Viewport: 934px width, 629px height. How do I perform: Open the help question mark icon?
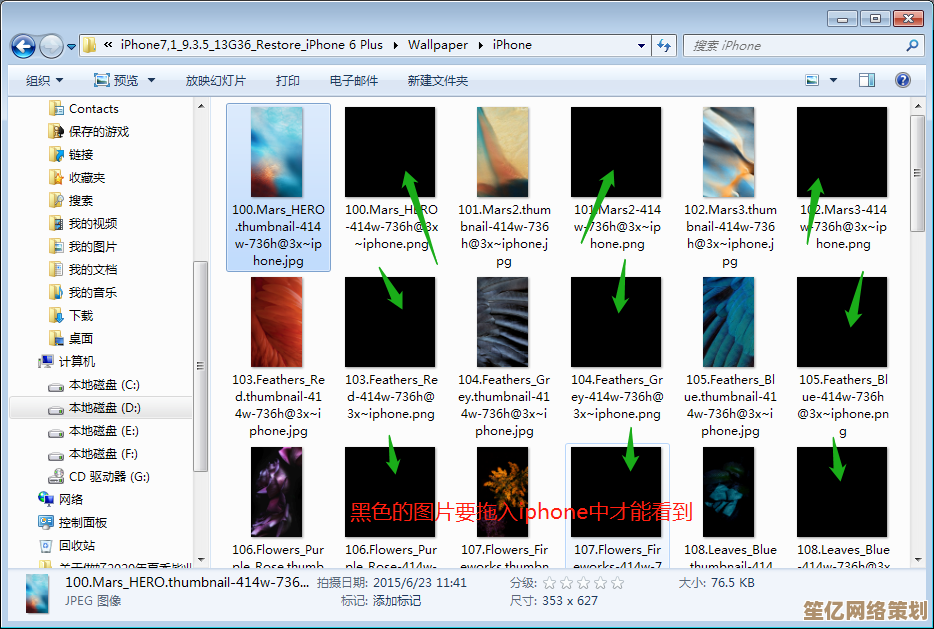(902, 80)
